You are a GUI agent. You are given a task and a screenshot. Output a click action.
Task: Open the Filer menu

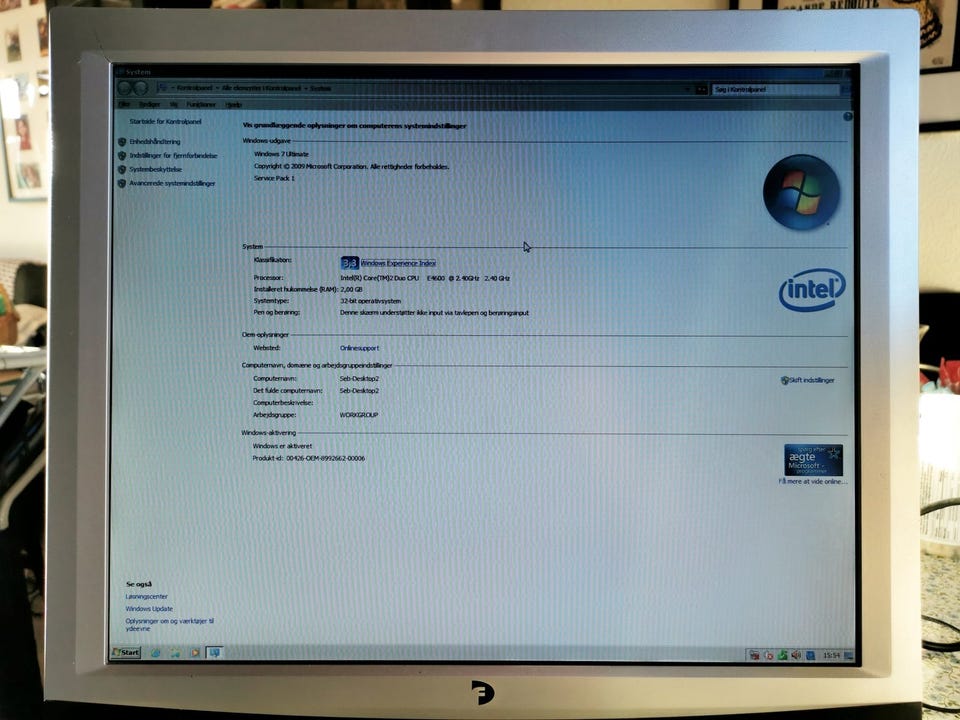coord(124,105)
